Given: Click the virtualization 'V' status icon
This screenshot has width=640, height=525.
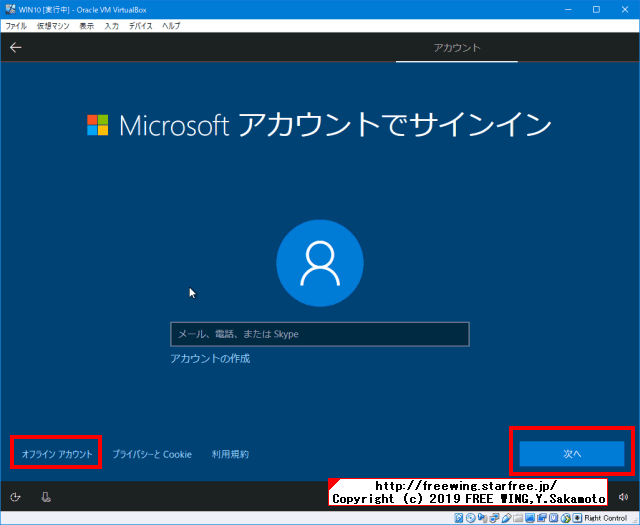Looking at the screenshot, I should [553, 518].
